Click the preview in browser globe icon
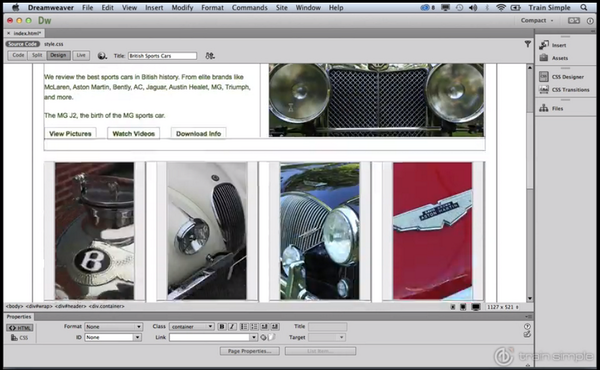Screen dimensions: 600x370 102,56
